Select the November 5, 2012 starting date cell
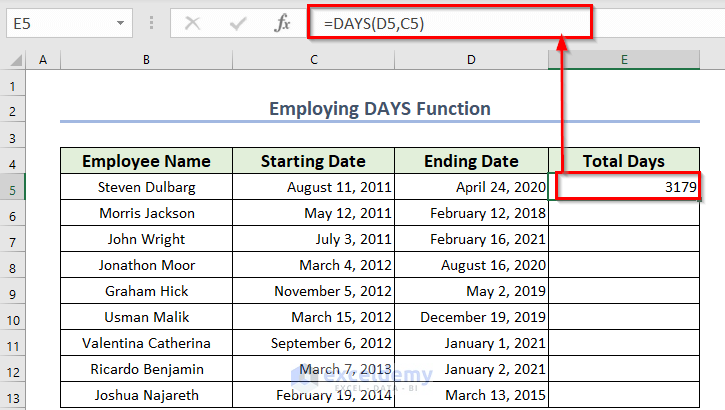 (314, 291)
